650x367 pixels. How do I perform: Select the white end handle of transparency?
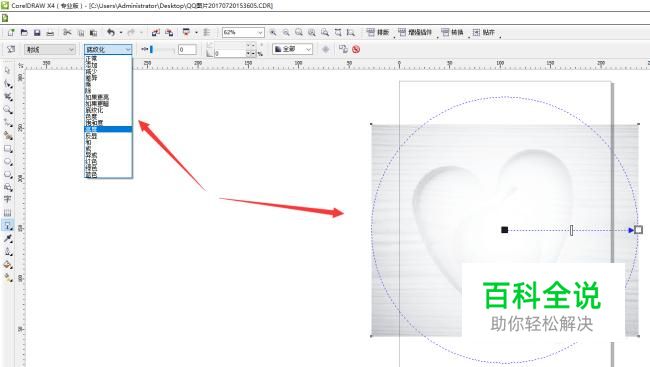click(638, 230)
